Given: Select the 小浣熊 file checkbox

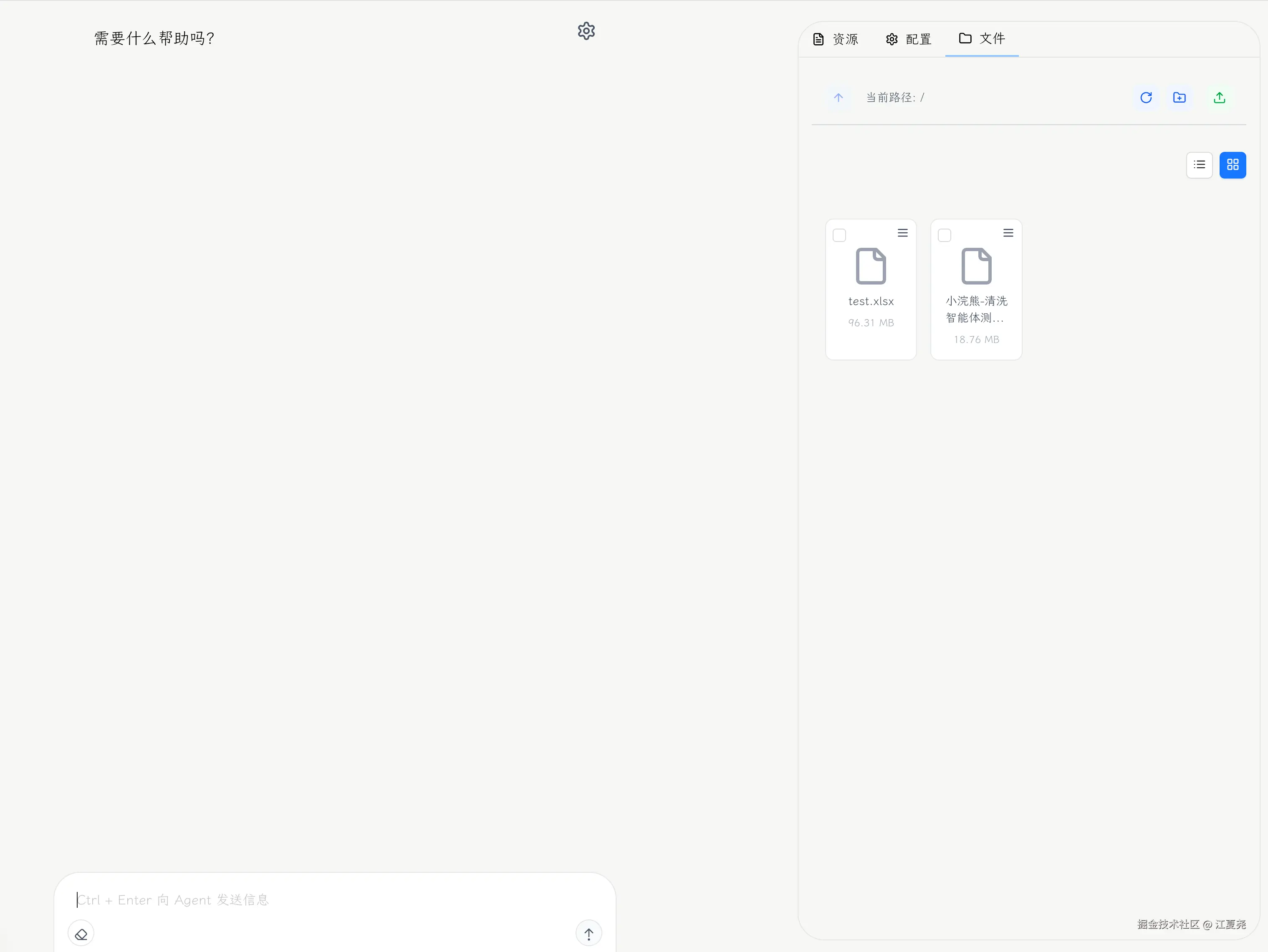Looking at the screenshot, I should [x=945, y=235].
